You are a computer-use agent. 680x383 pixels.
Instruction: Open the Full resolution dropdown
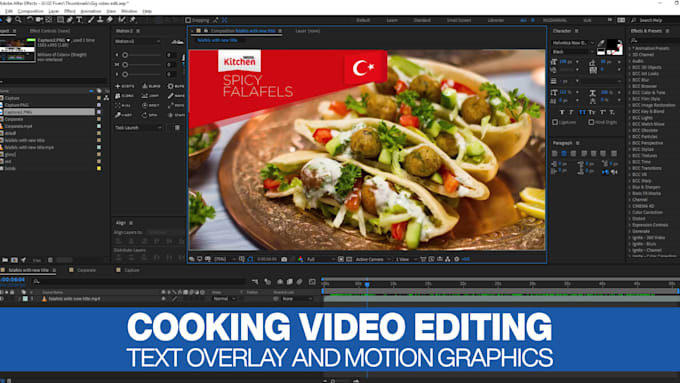pyautogui.click(x=321, y=259)
